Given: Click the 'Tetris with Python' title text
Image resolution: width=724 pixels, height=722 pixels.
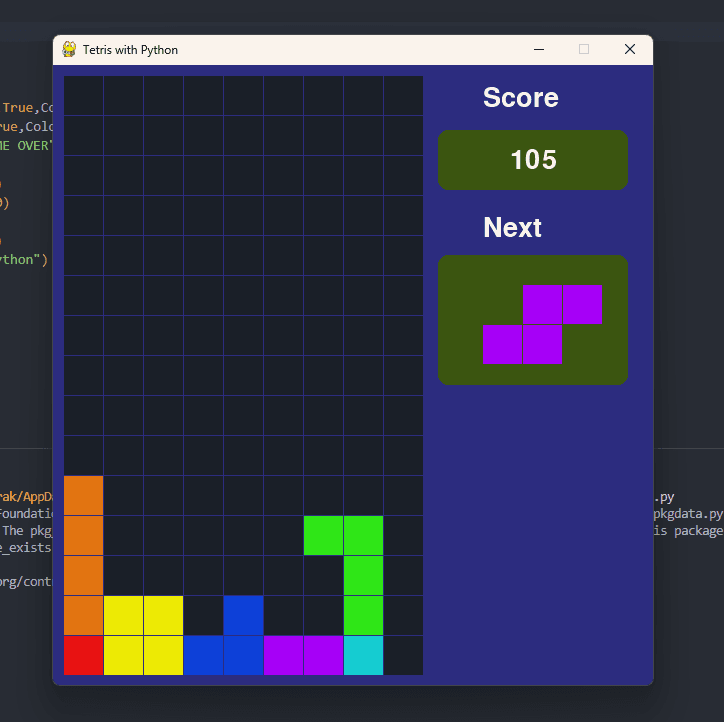Looking at the screenshot, I should coord(130,50).
